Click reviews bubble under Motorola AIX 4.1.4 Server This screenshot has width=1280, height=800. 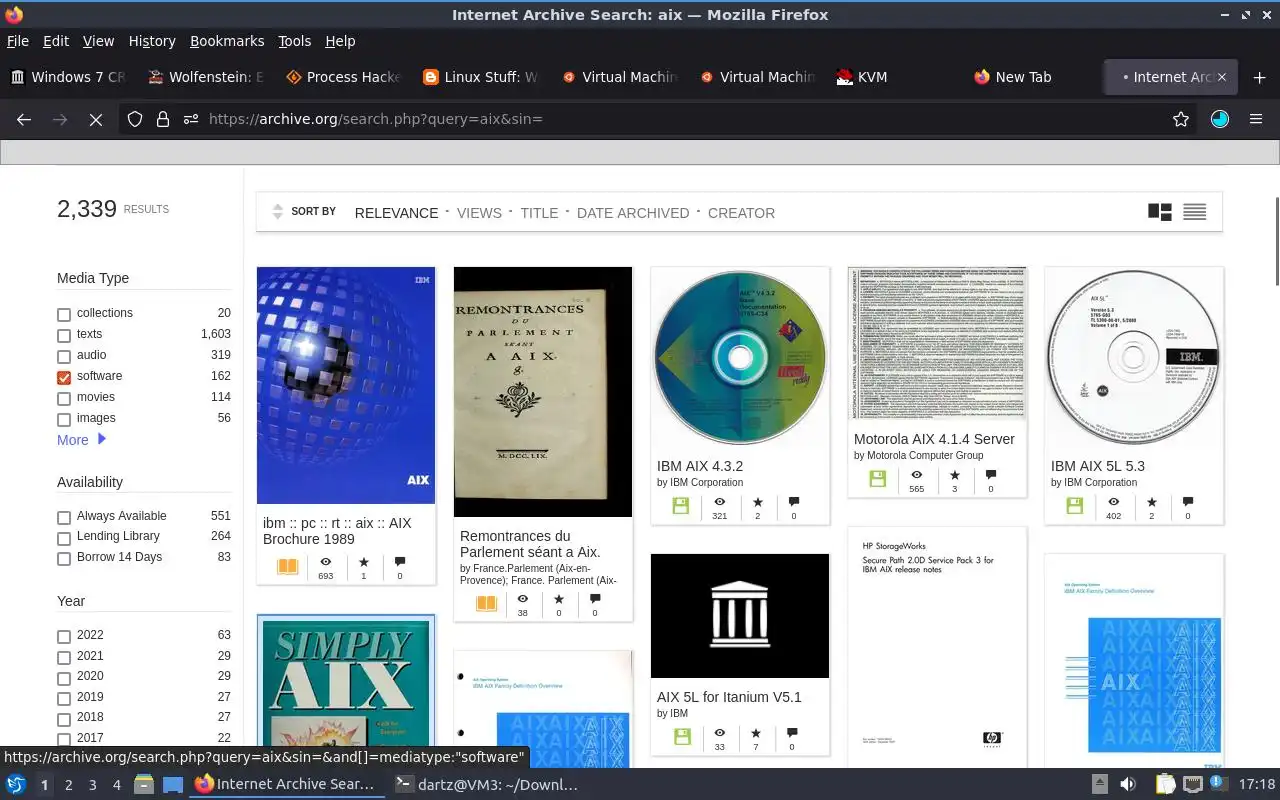click(991, 475)
